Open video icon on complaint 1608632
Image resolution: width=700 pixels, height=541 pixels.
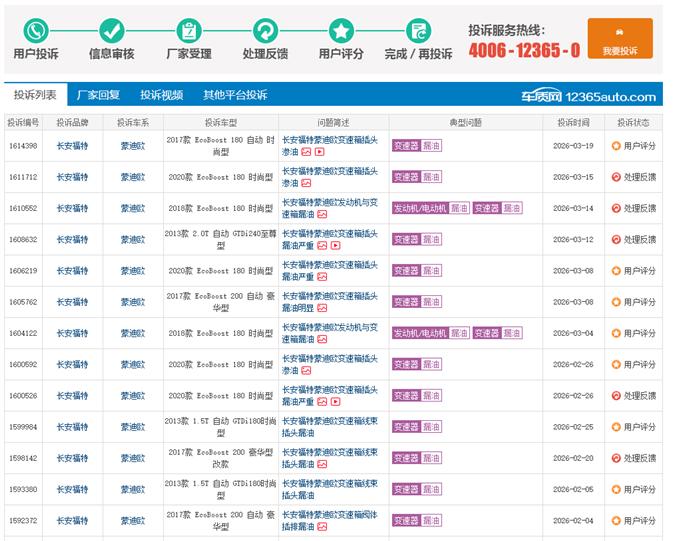click(336, 246)
